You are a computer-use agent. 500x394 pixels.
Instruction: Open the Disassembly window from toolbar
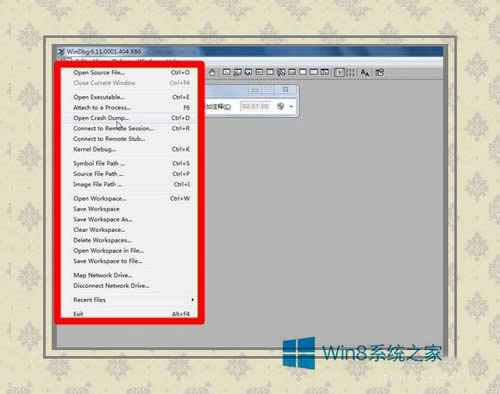292,72
